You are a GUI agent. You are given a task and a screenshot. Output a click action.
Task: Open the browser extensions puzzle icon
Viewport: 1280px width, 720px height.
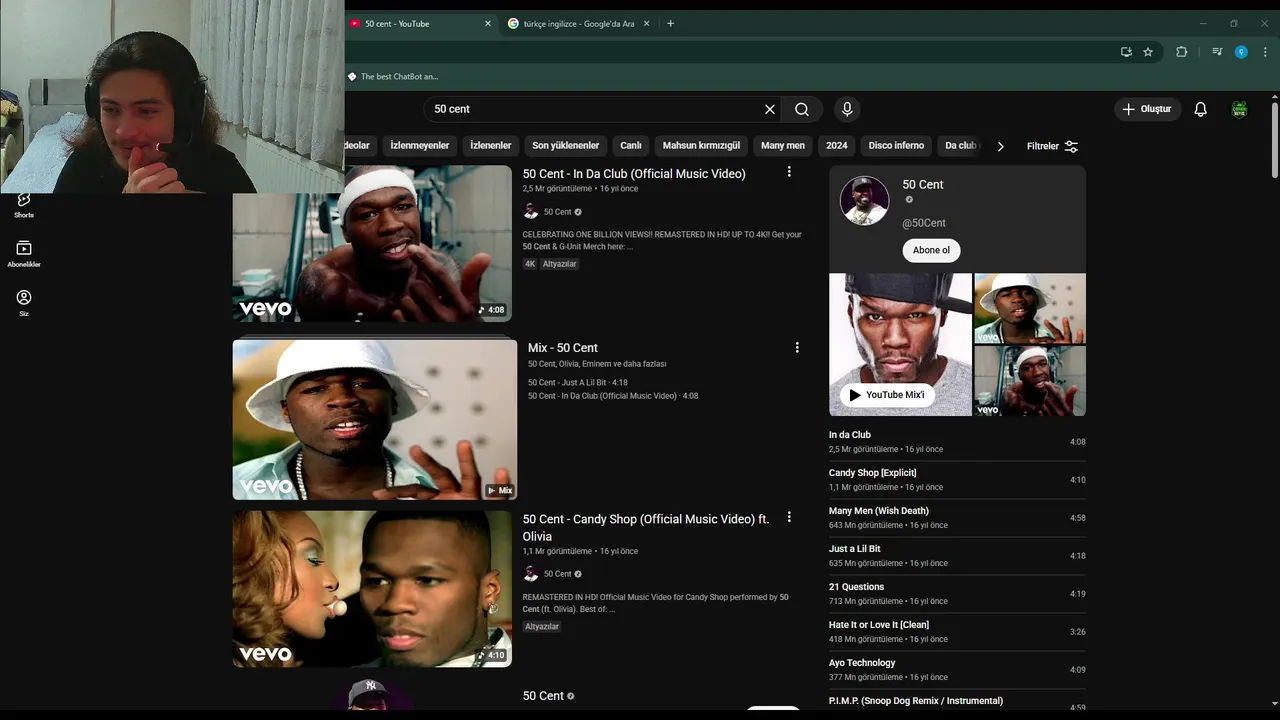[x=1181, y=52]
